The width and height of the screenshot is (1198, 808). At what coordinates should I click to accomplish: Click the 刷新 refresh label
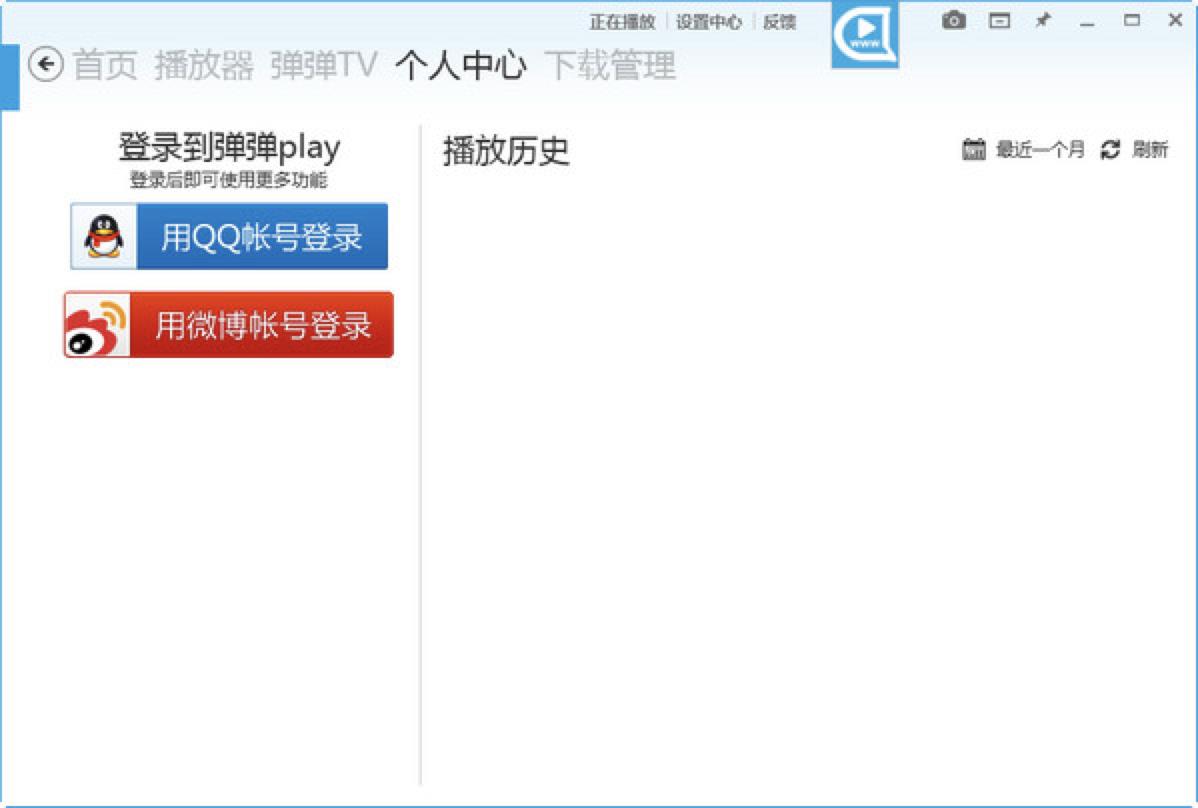1150,150
